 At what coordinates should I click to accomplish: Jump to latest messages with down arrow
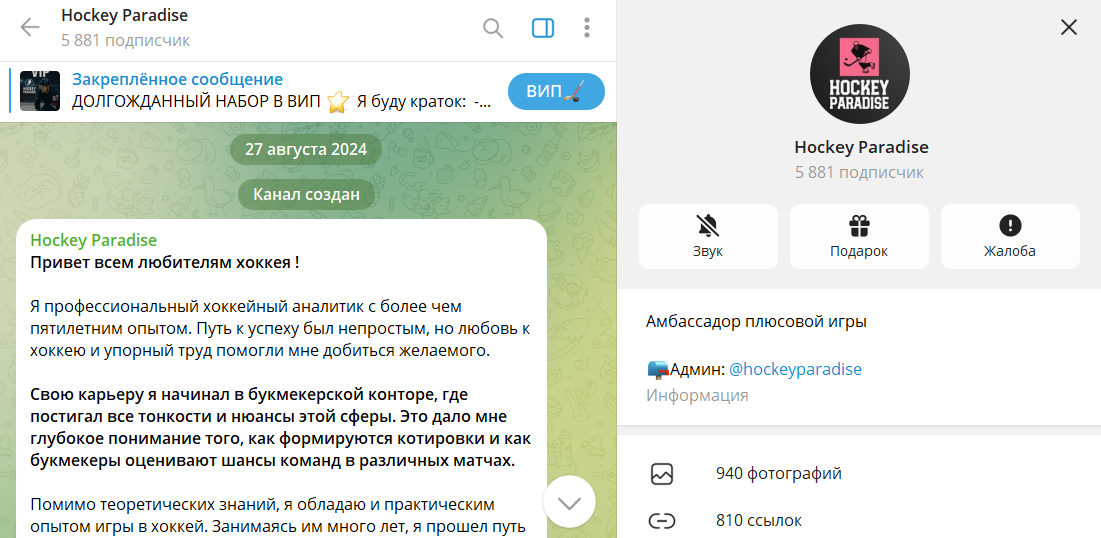[569, 502]
